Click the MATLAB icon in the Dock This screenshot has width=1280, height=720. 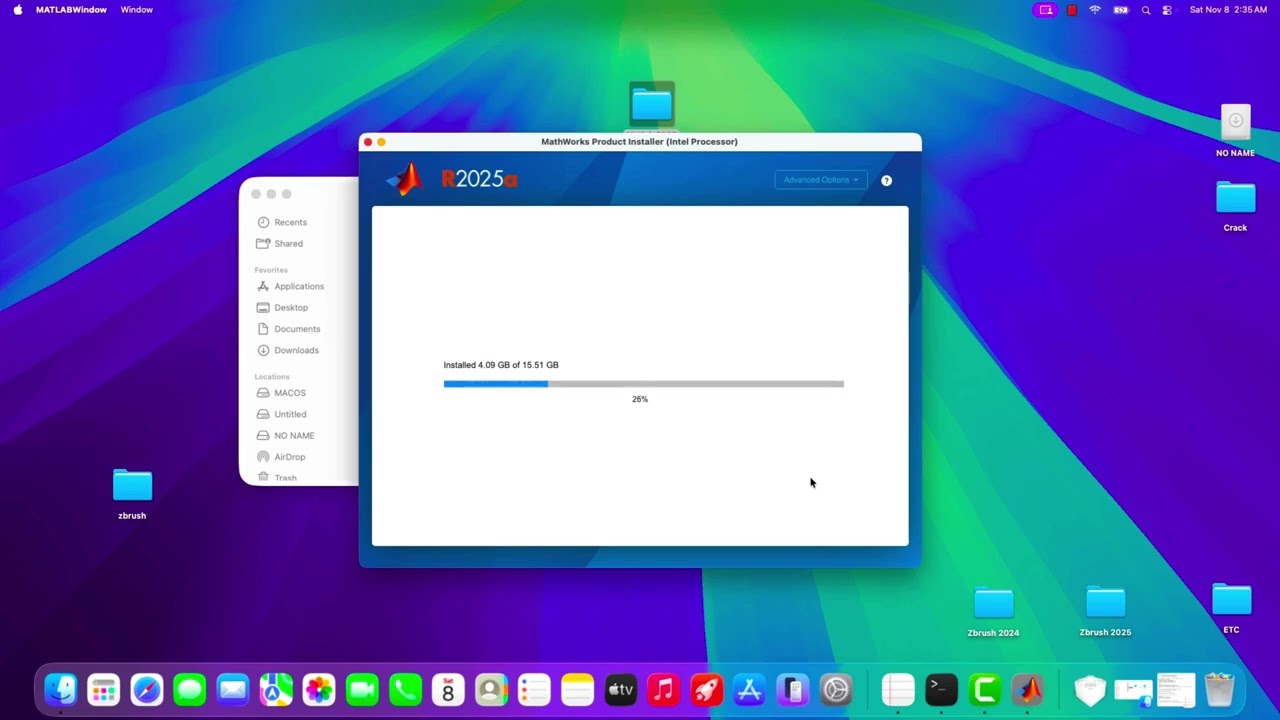tap(1028, 689)
